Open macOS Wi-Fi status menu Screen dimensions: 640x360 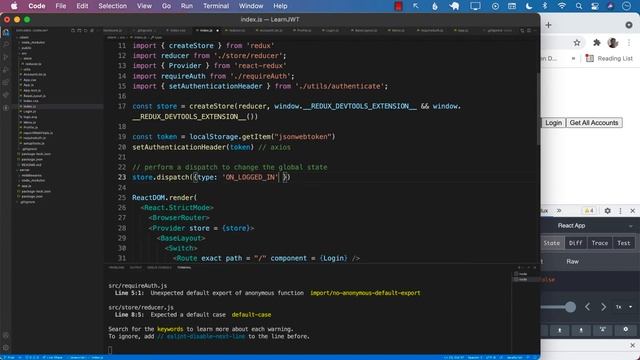click(x=562, y=6)
